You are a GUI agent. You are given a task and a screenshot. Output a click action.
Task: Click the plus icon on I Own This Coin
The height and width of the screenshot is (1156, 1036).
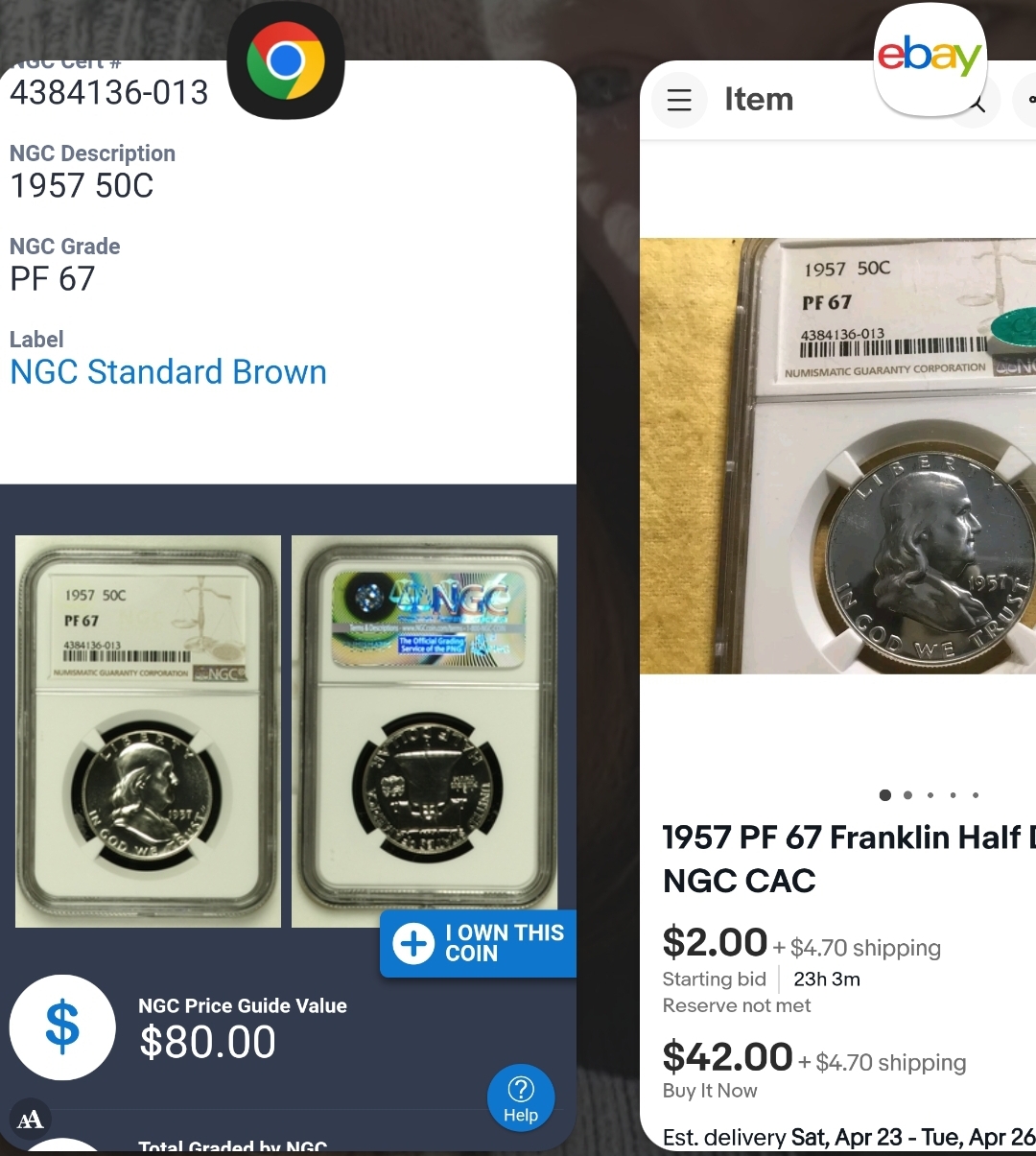point(414,944)
